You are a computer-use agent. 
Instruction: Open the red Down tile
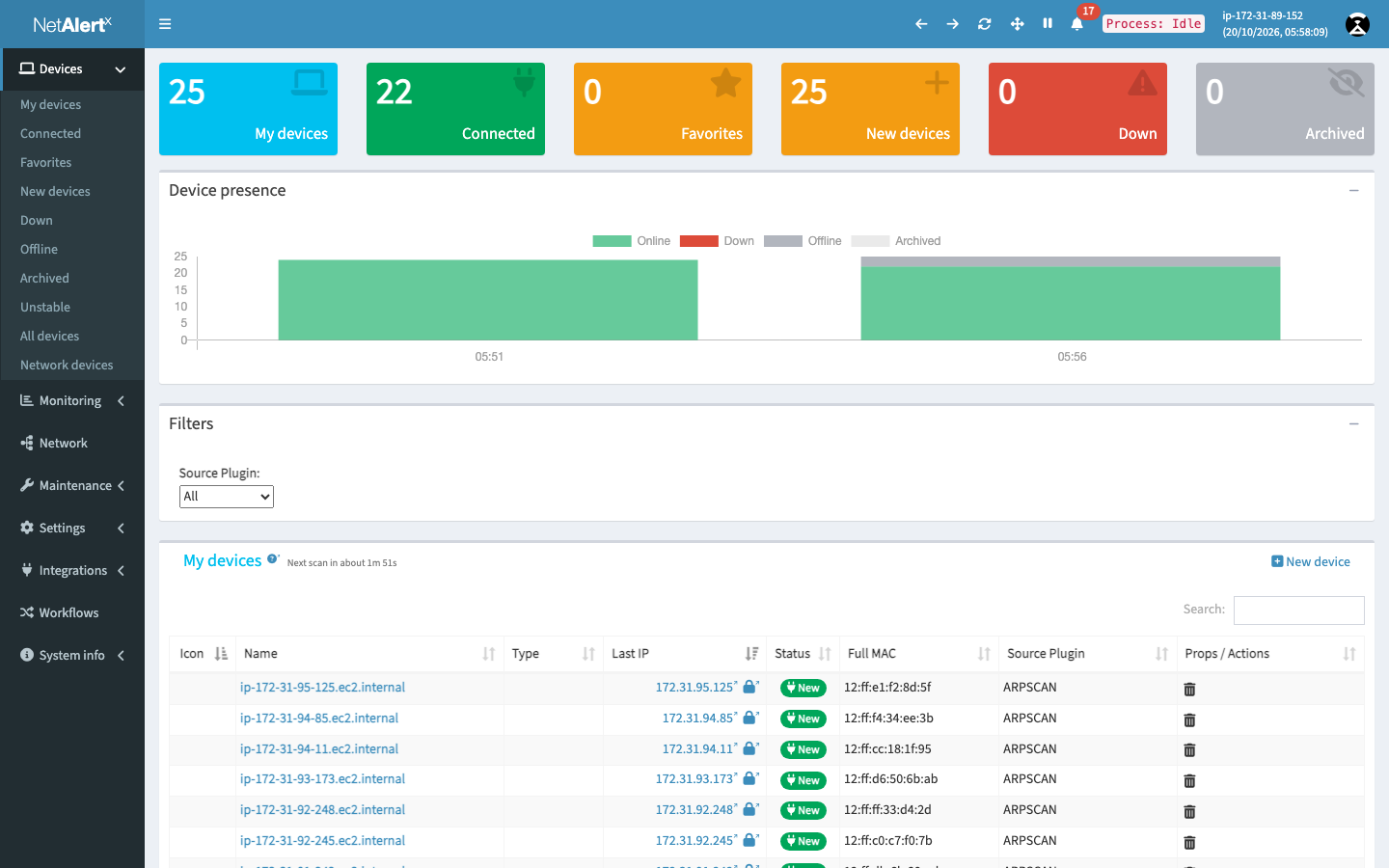coord(1077,109)
